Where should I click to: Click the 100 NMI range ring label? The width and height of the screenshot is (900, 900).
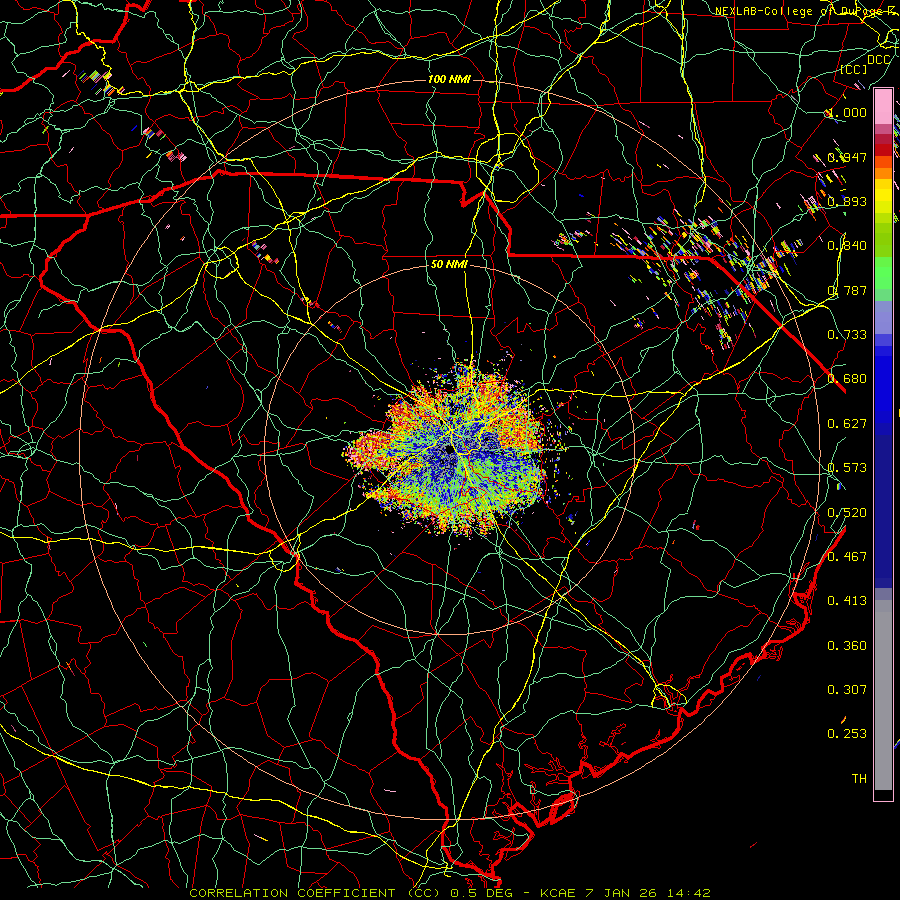449,79
